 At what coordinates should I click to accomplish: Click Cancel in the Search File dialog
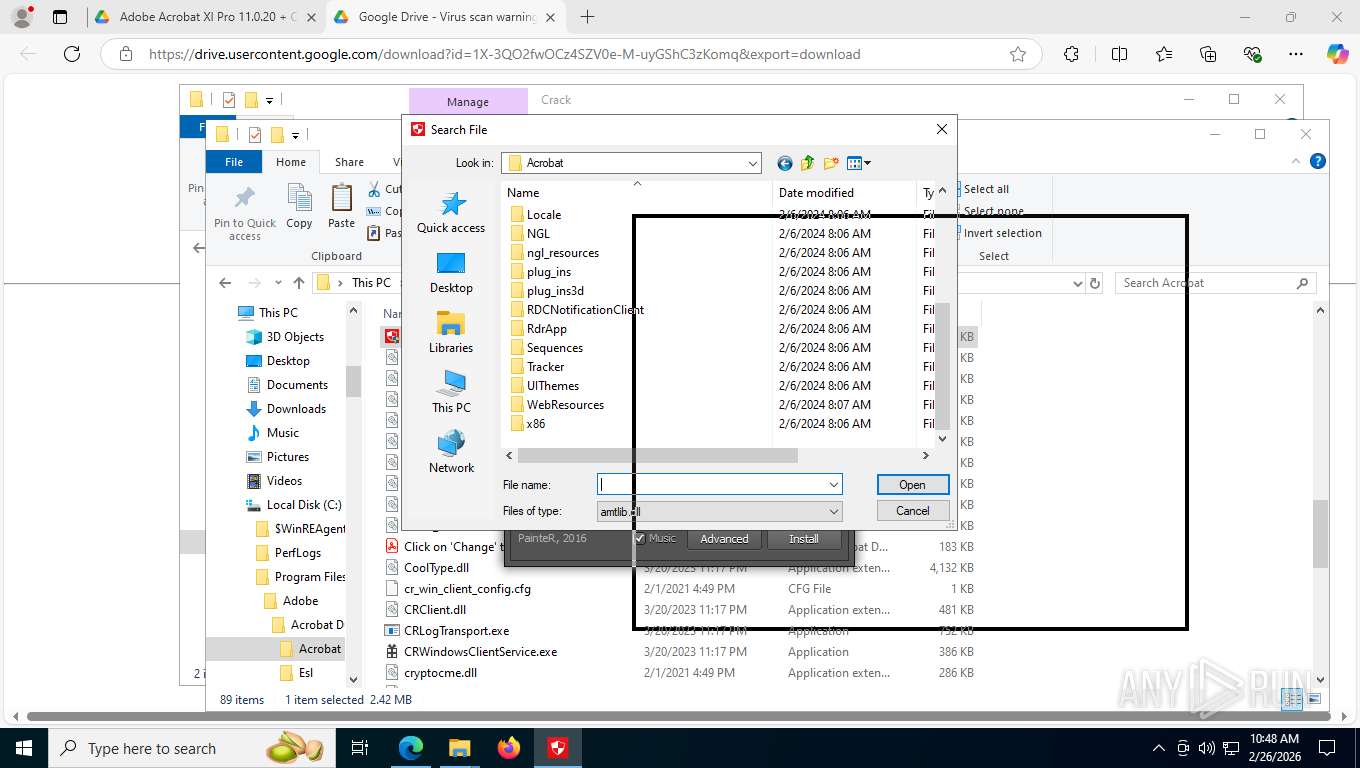pos(912,511)
